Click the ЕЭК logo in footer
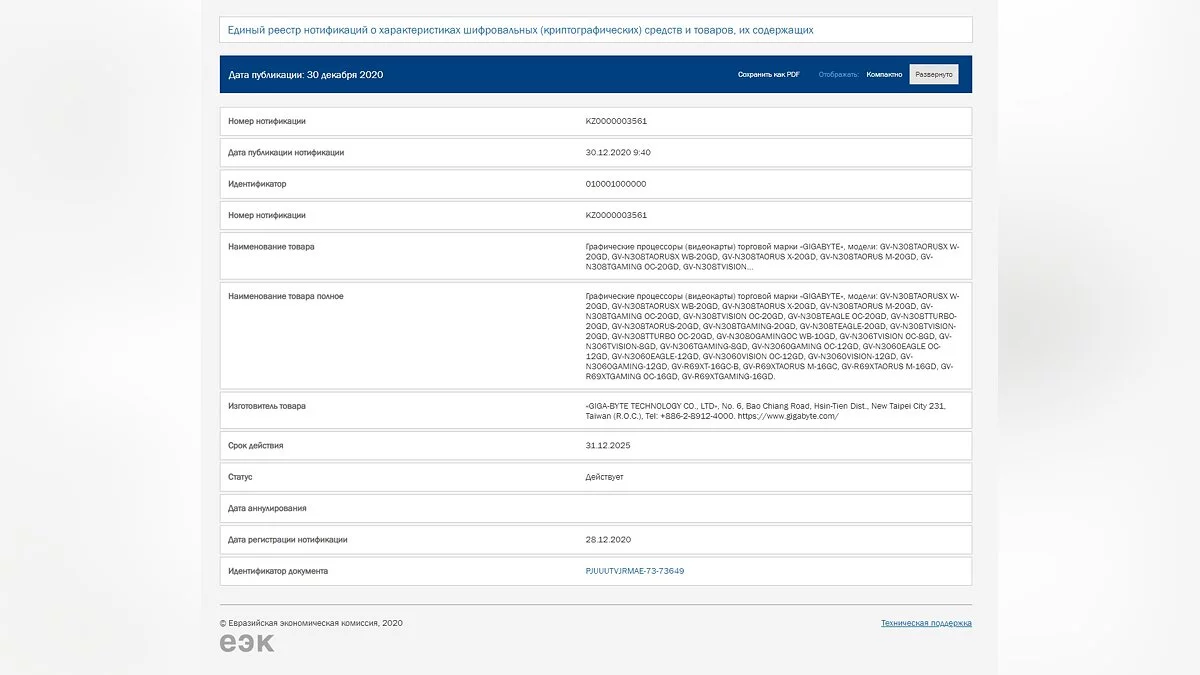Screen dimensions: 1200x675 click(x=247, y=643)
